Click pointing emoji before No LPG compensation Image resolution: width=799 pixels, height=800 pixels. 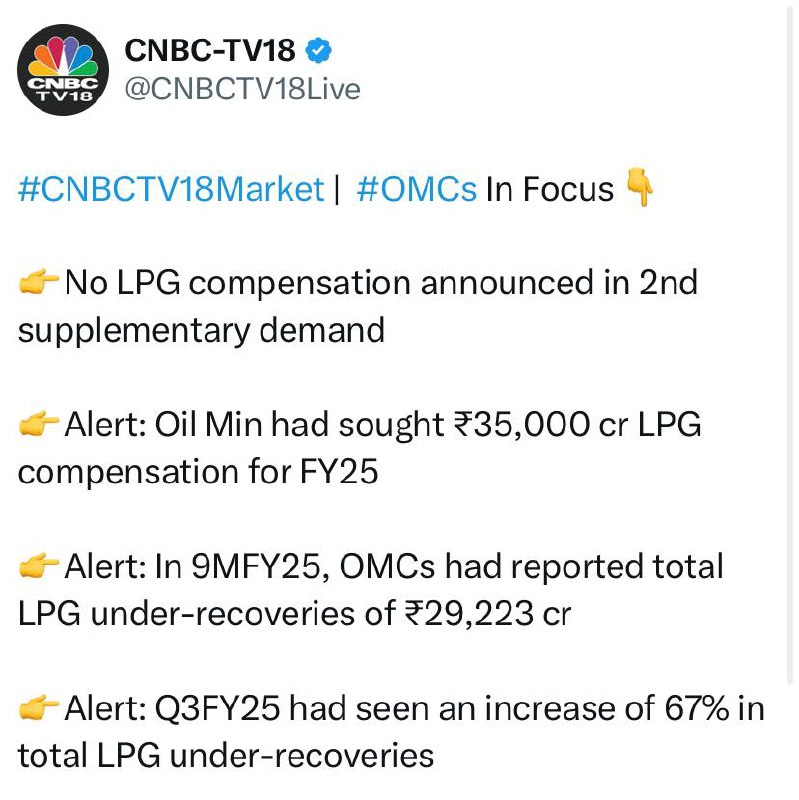click(39, 282)
